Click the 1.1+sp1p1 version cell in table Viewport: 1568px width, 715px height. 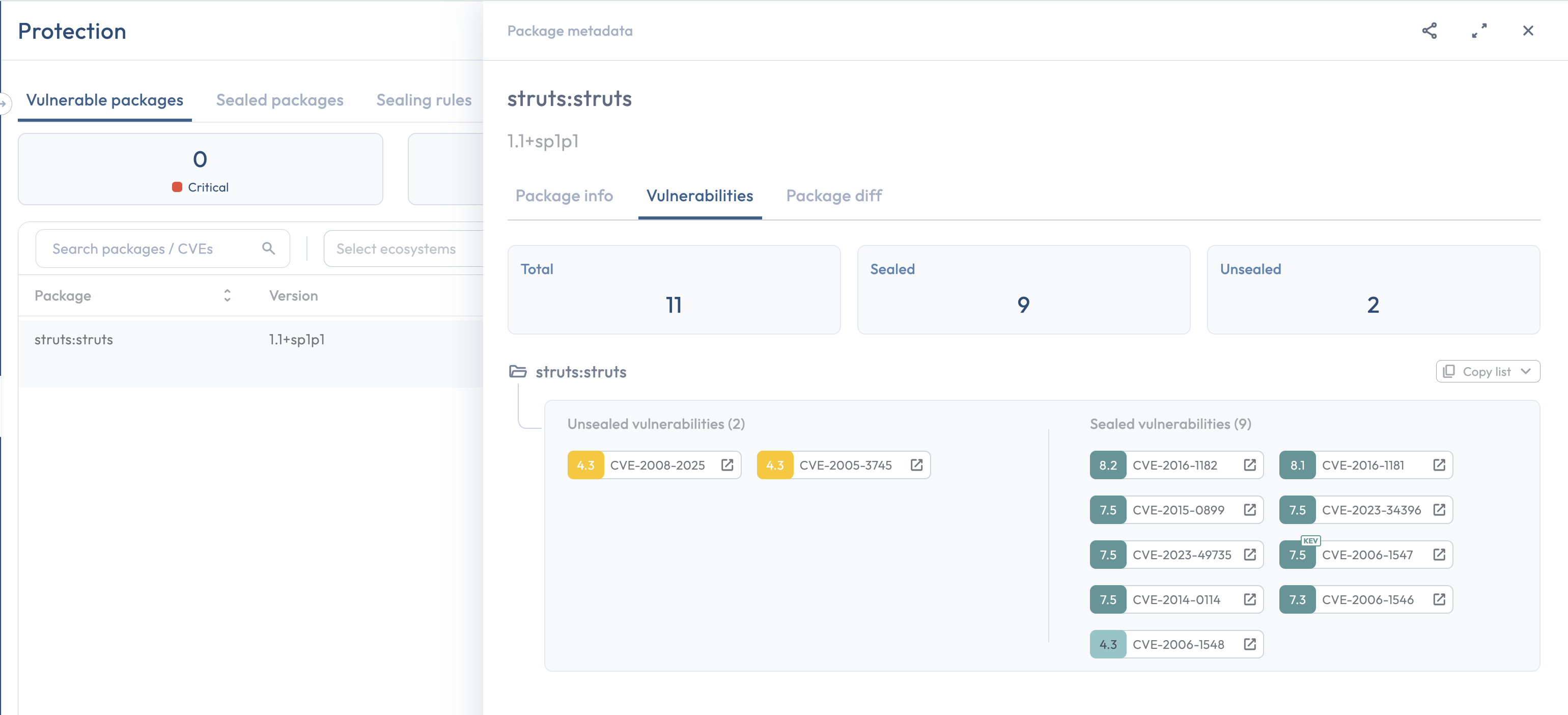(296, 340)
